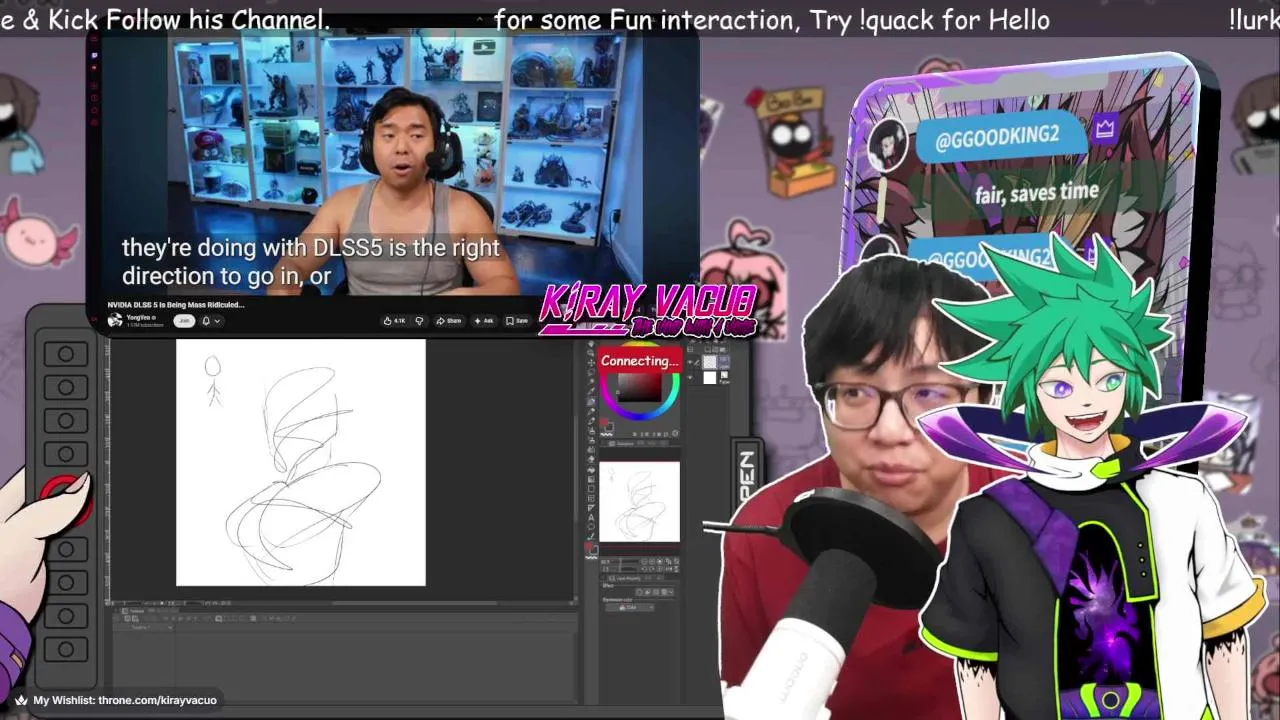Click the white drawing canvas with sketch
Image resolution: width=1280 pixels, height=720 pixels.
(301, 462)
